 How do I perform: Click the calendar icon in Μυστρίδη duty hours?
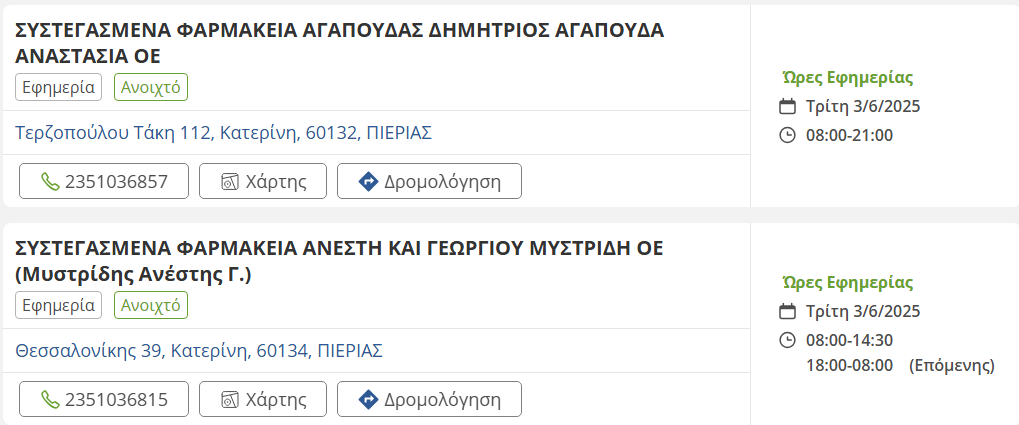[x=787, y=311]
